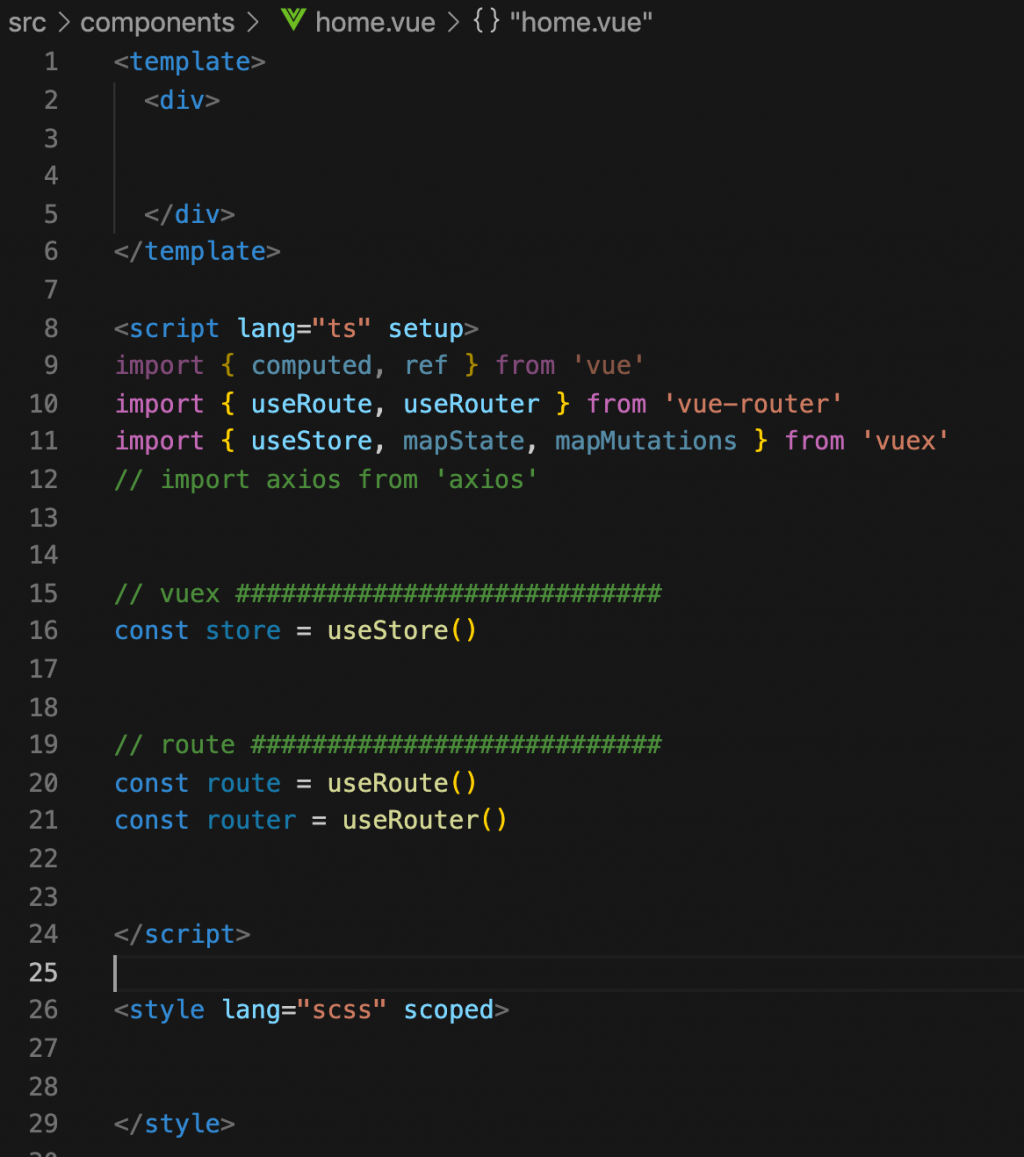Click the 'src' breadcrumb segment
The image size is (1024, 1157).
(x=27, y=22)
